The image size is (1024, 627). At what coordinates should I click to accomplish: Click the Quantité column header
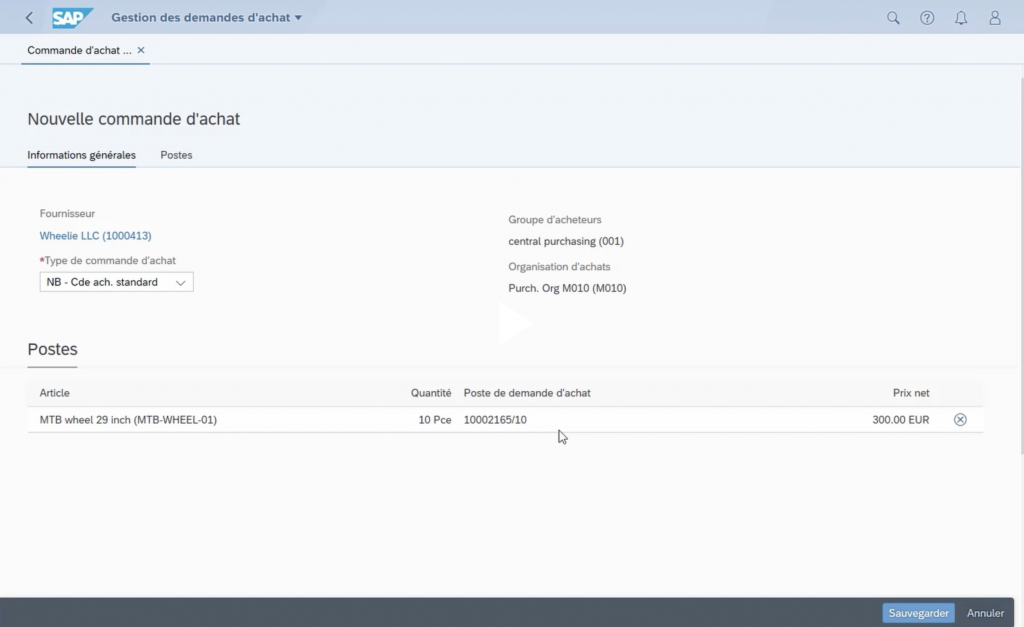point(430,393)
